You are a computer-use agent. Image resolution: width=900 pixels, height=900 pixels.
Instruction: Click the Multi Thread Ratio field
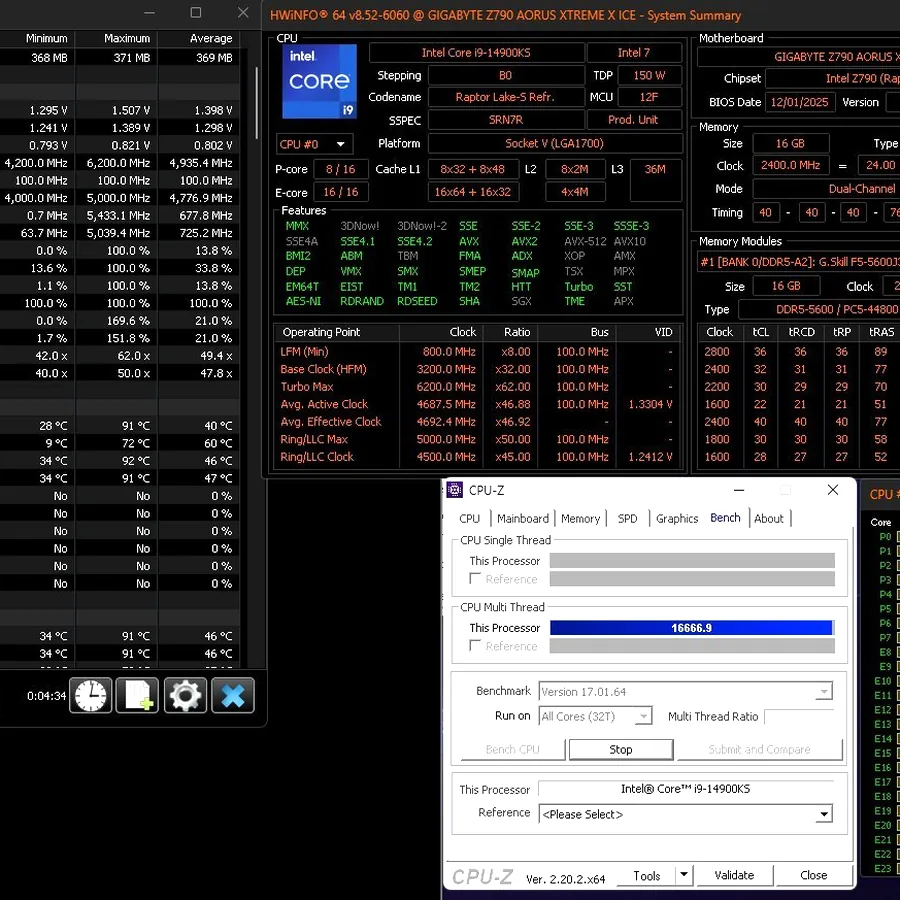click(x=799, y=716)
